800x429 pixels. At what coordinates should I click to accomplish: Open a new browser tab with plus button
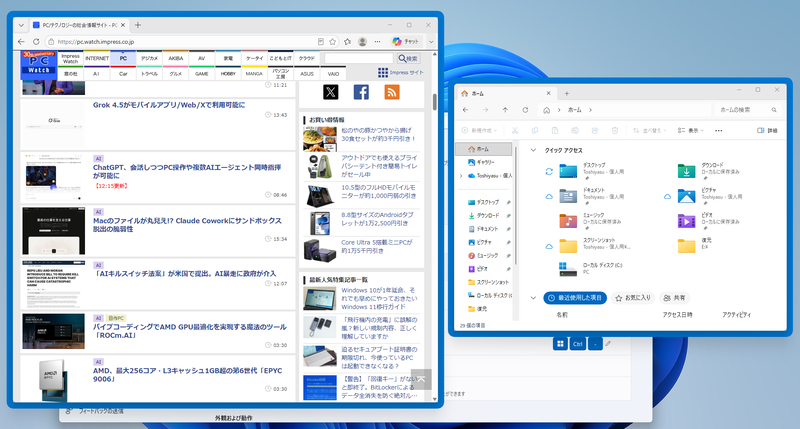138,24
